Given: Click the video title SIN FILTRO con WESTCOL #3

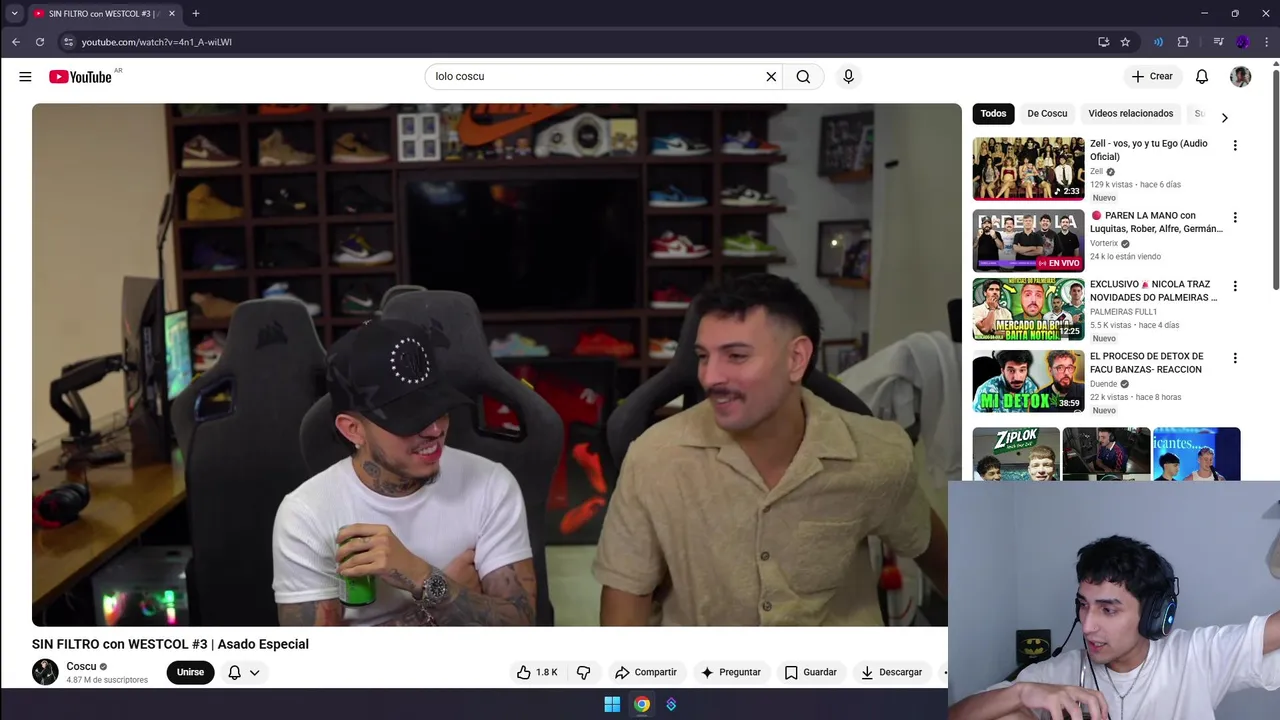Looking at the screenshot, I should [x=170, y=644].
